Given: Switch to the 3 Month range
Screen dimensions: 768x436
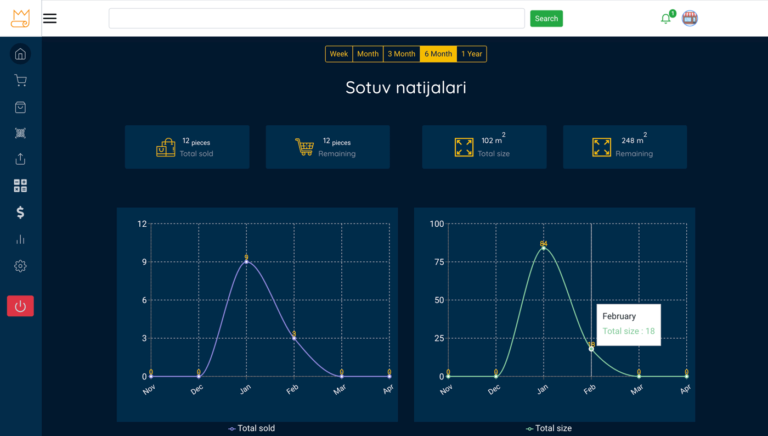Looking at the screenshot, I should 401,54.
